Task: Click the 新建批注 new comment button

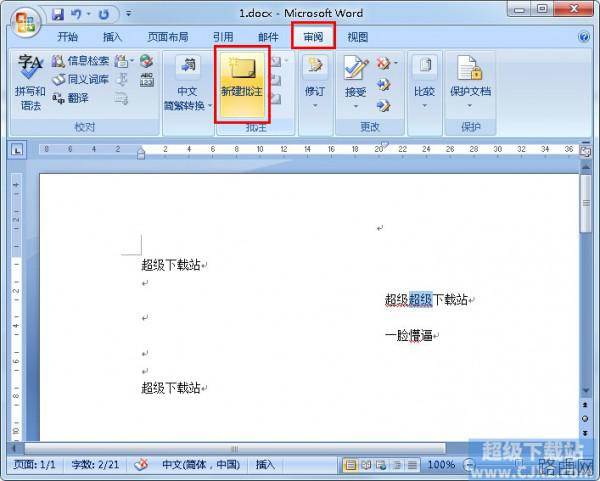Action: [x=242, y=85]
